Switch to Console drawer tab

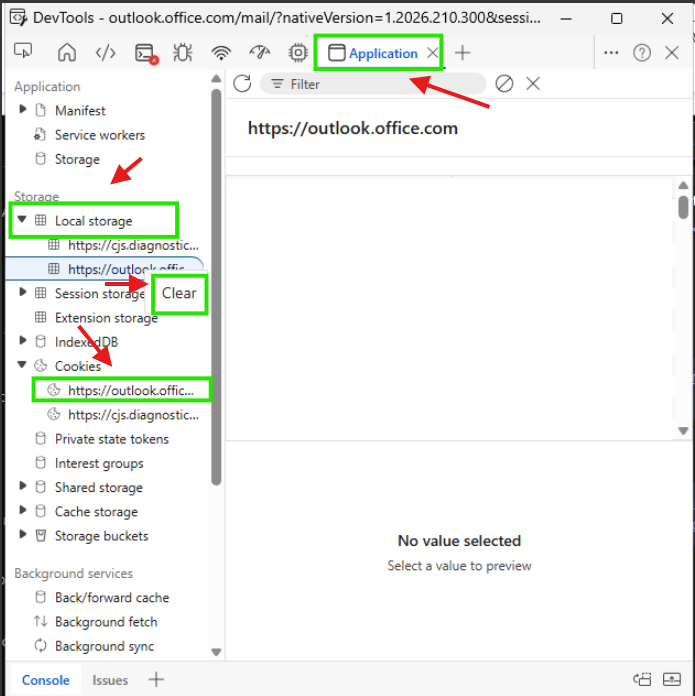pyautogui.click(x=46, y=680)
